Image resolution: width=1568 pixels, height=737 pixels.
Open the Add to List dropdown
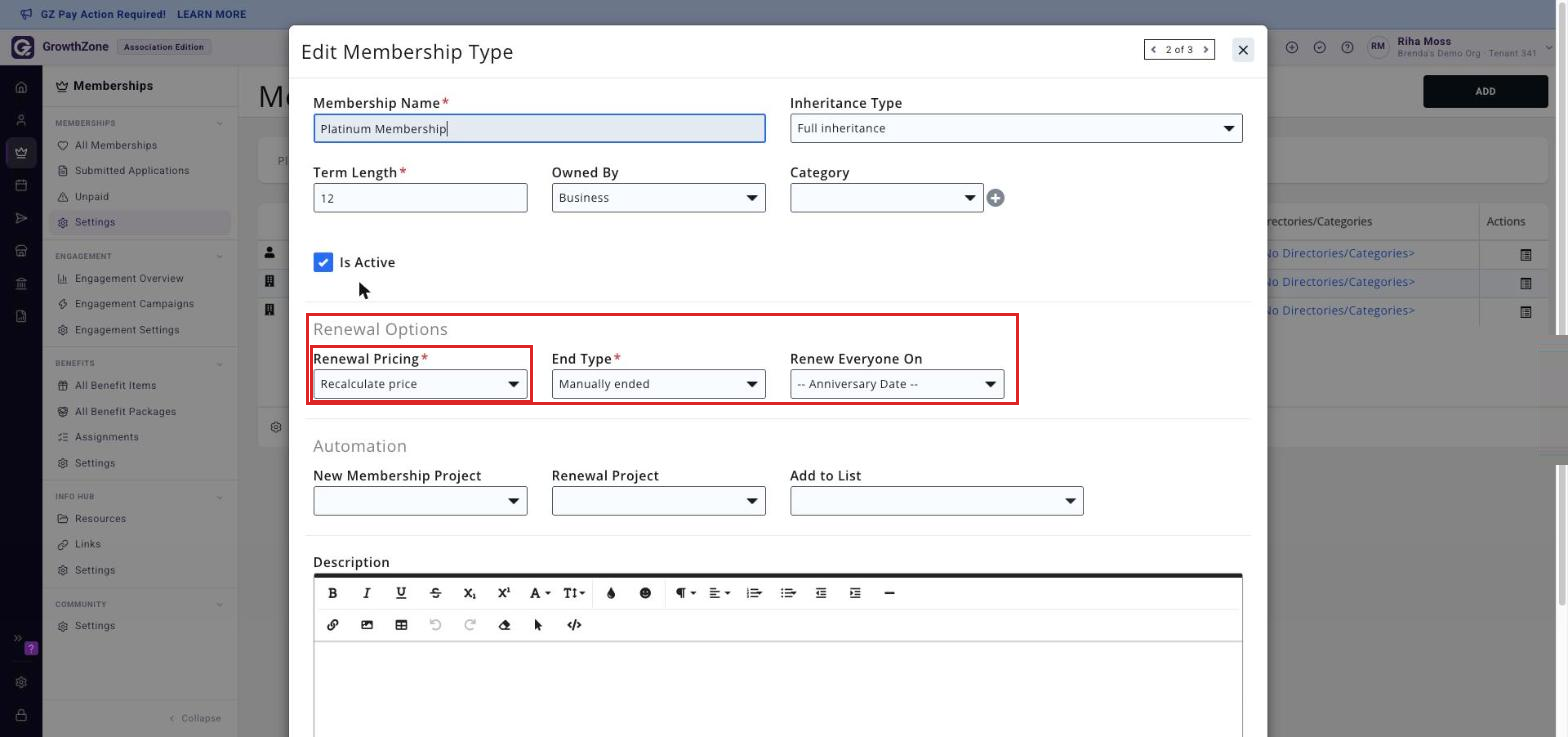(x=936, y=501)
